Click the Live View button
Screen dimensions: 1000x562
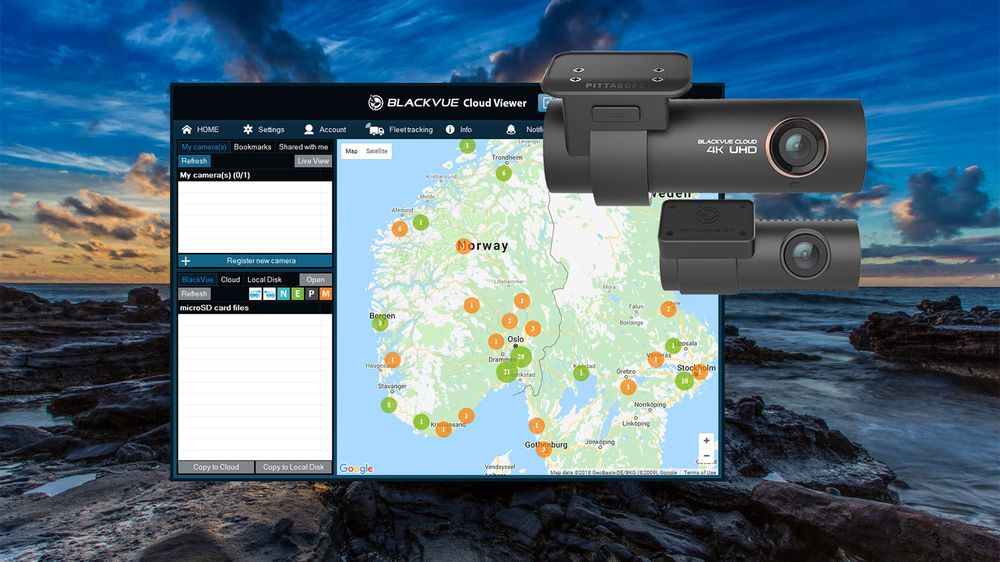click(x=313, y=161)
